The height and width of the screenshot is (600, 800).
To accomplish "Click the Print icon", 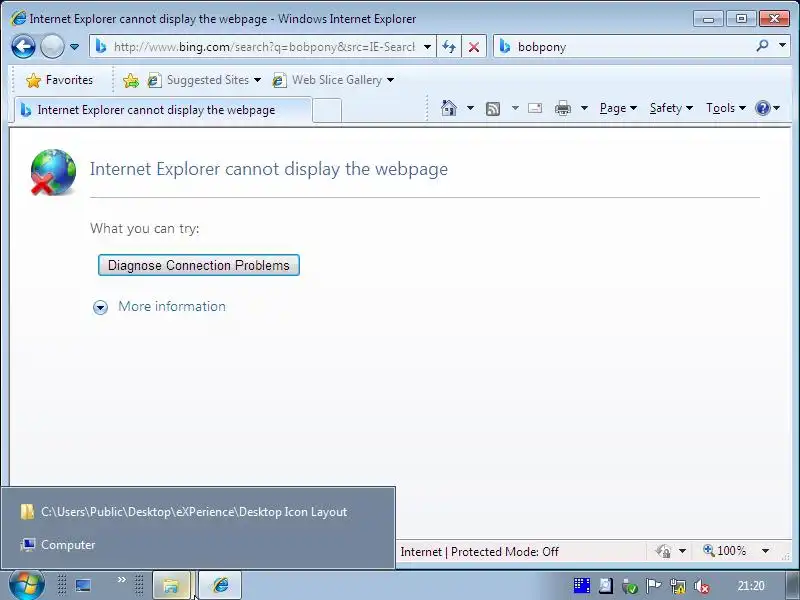I will (x=563, y=108).
